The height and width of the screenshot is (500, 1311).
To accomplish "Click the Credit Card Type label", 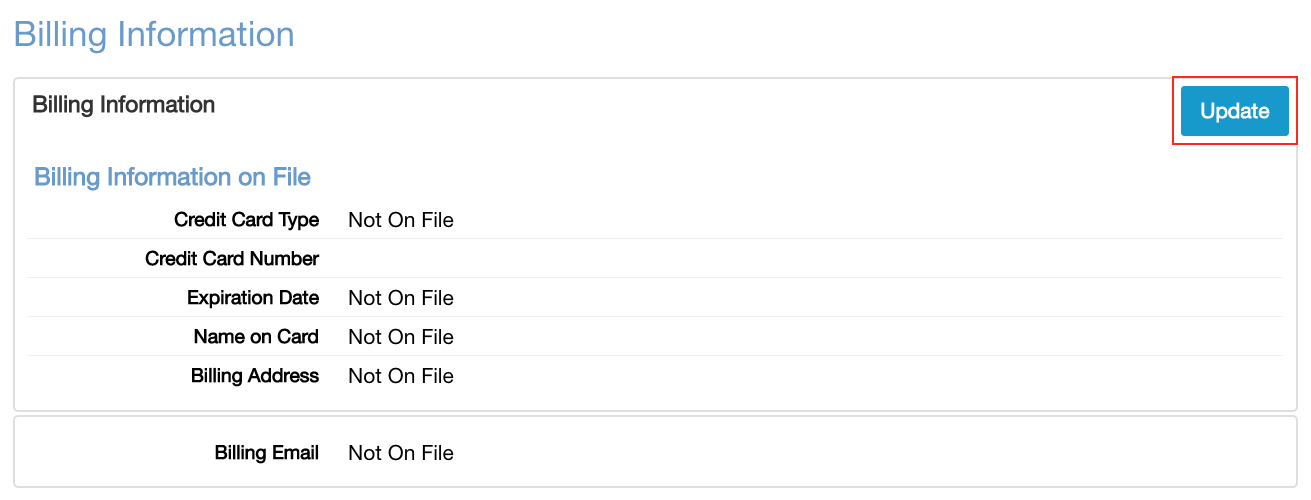I will click(246, 220).
